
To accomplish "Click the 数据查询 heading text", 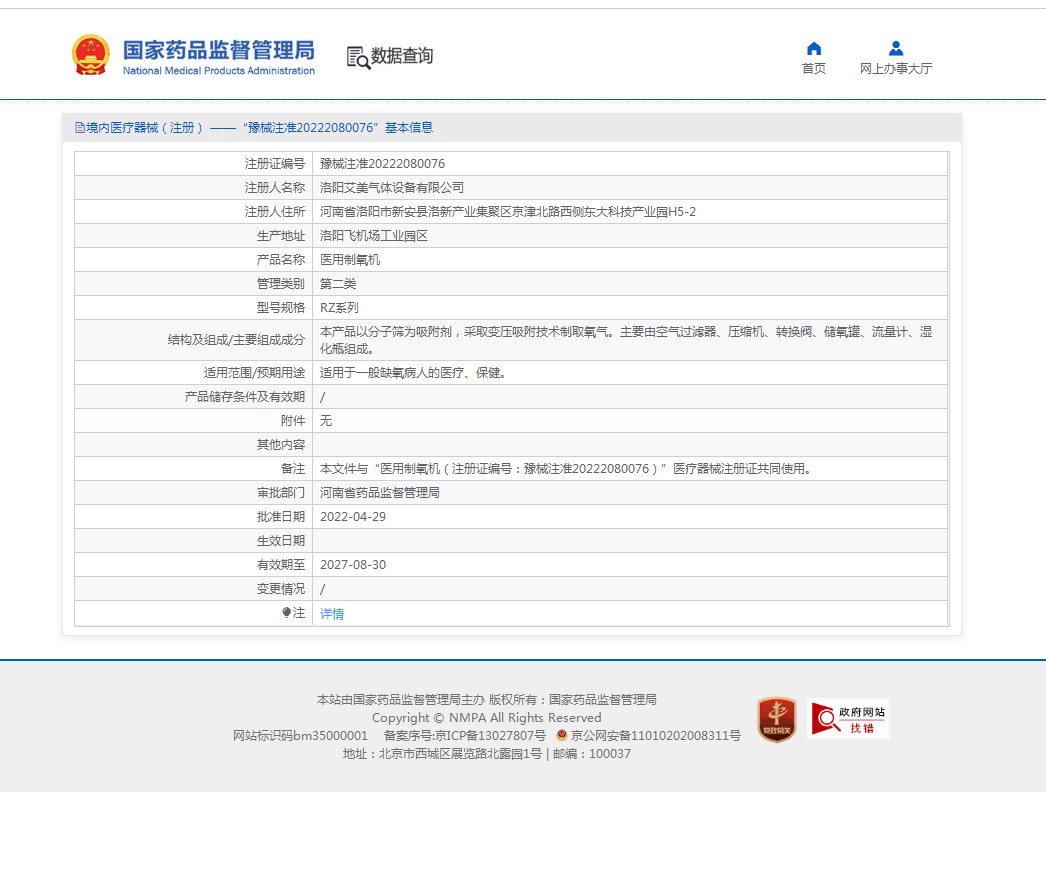I will (x=402, y=56).
